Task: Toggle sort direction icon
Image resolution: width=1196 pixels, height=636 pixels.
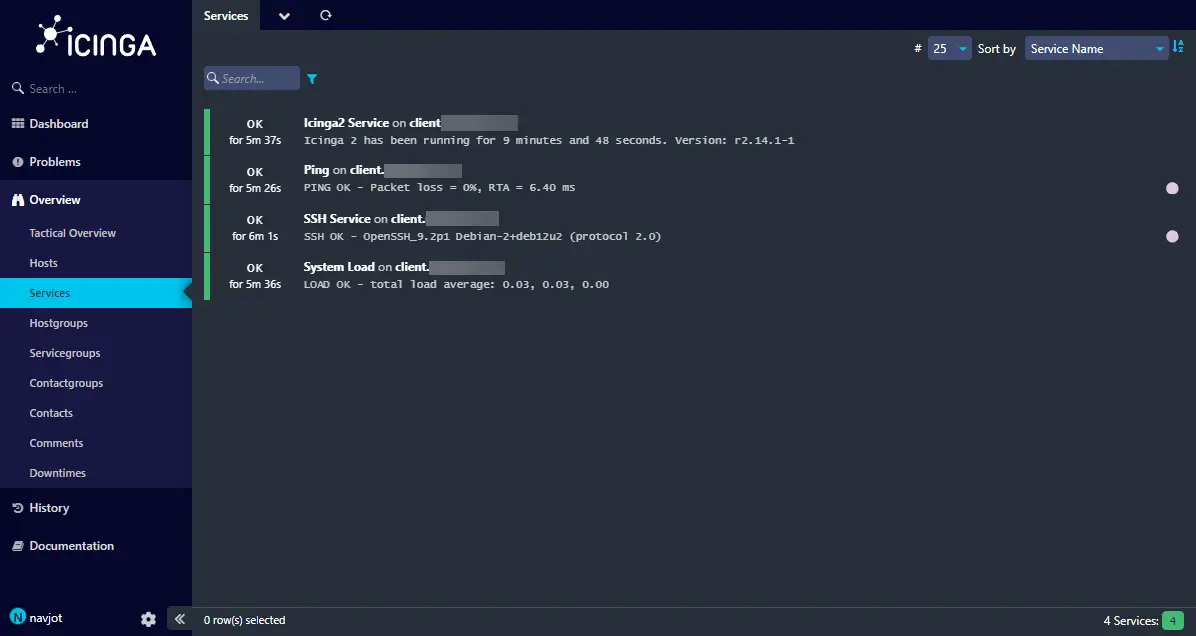Action: 1178,47
